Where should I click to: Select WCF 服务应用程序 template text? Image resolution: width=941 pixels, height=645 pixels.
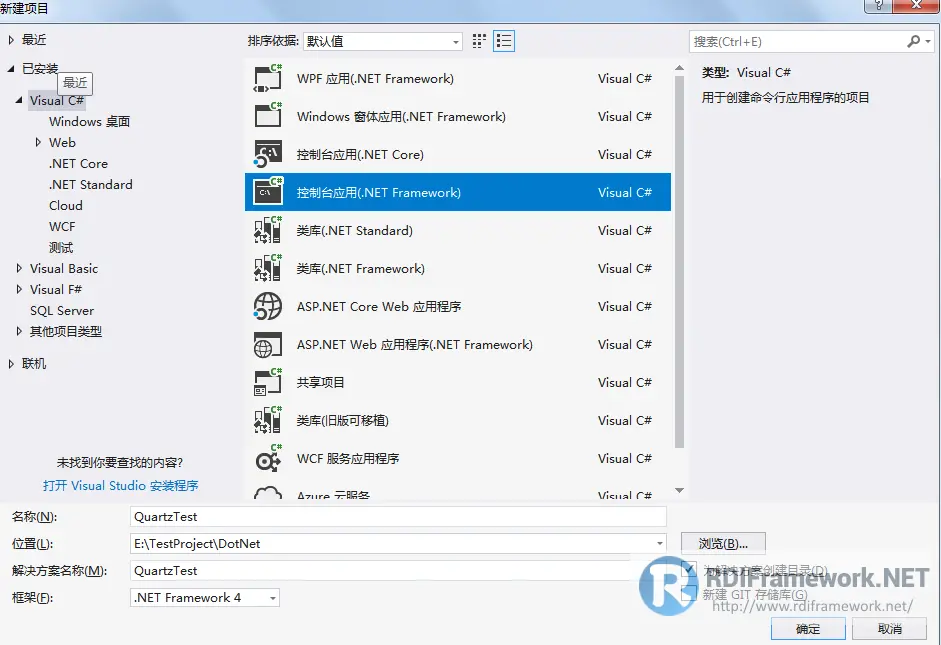click(x=348, y=458)
